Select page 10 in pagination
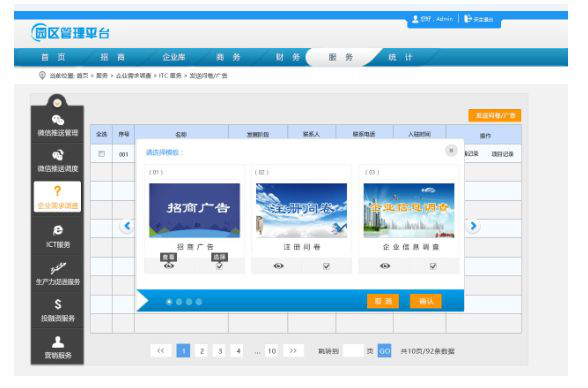Screen dimensions: 588x388 click(x=272, y=351)
